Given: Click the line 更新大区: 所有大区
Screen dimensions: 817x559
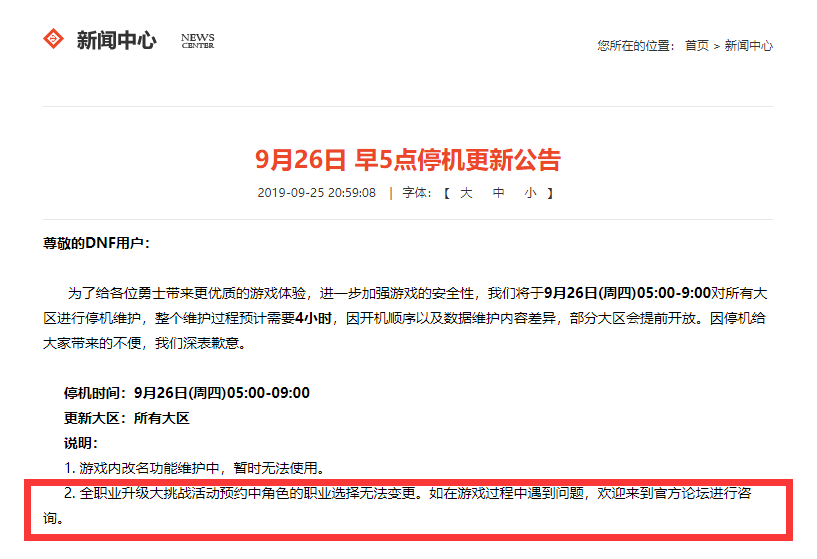Looking at the screenshot, I should [127, 418].
